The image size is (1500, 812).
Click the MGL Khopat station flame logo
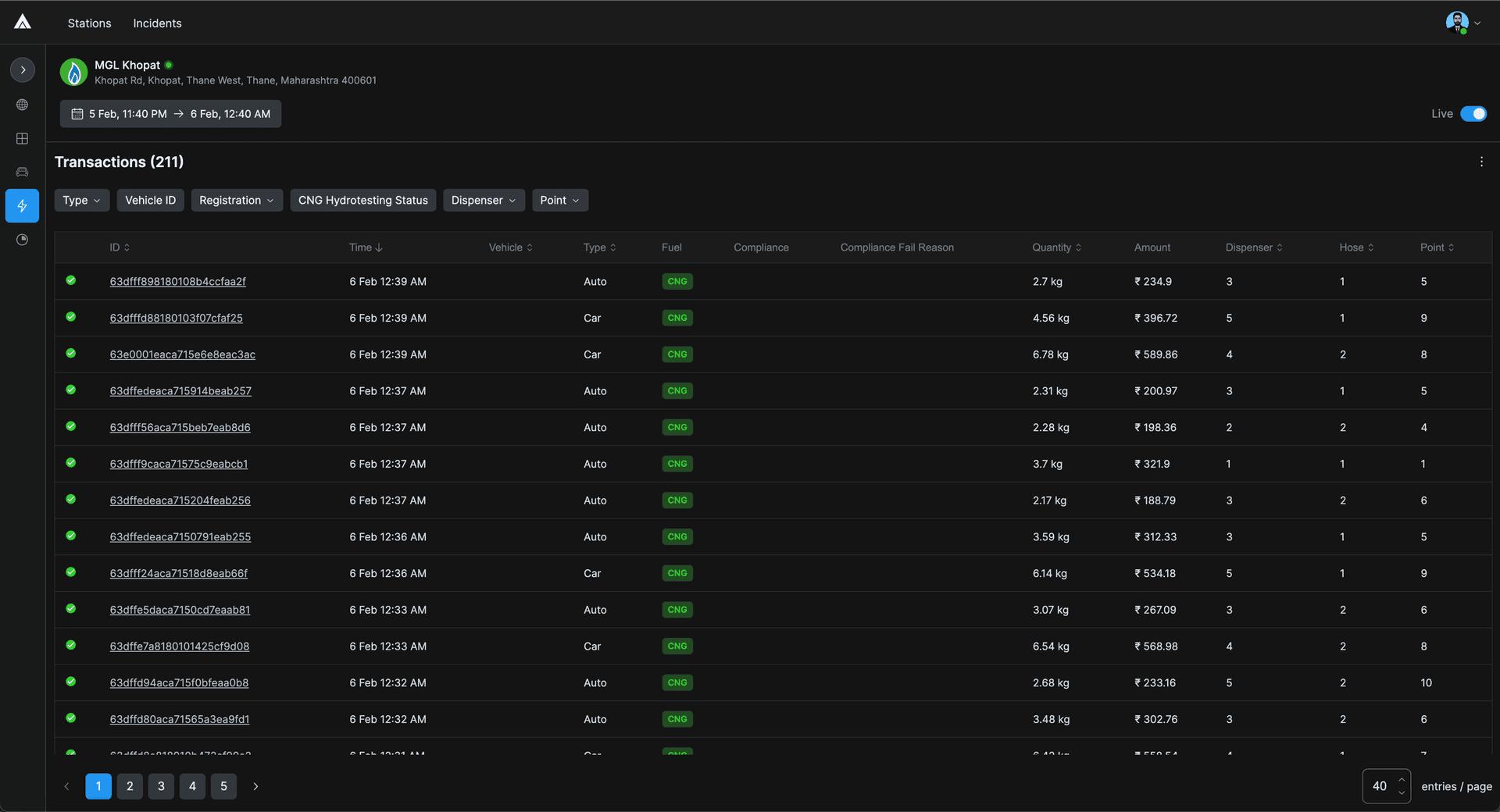pyautogui.click(x=73, y=73)
